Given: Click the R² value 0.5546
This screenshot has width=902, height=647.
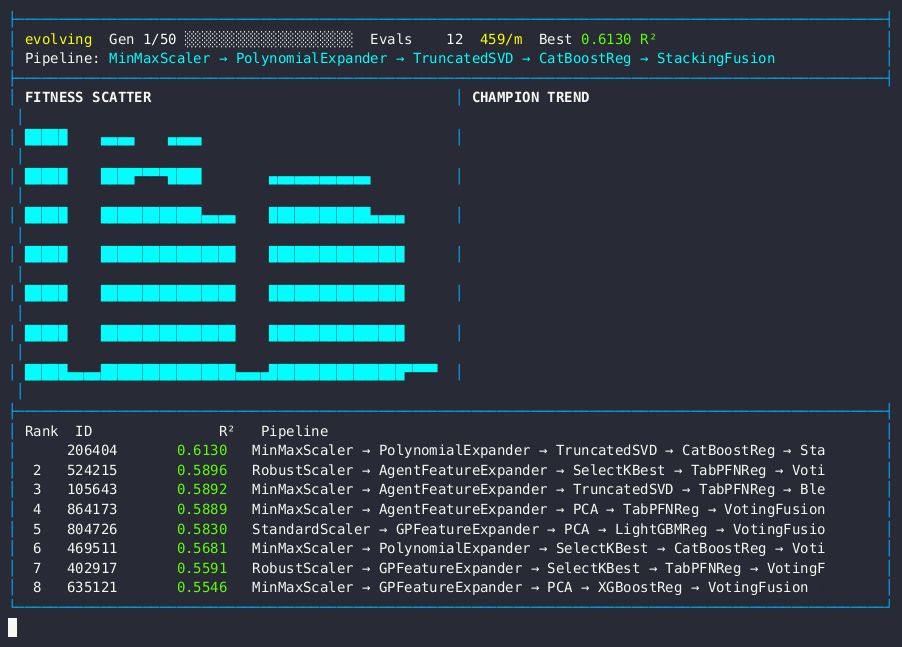Looking at the screenshot, I should tap(202, 588).
